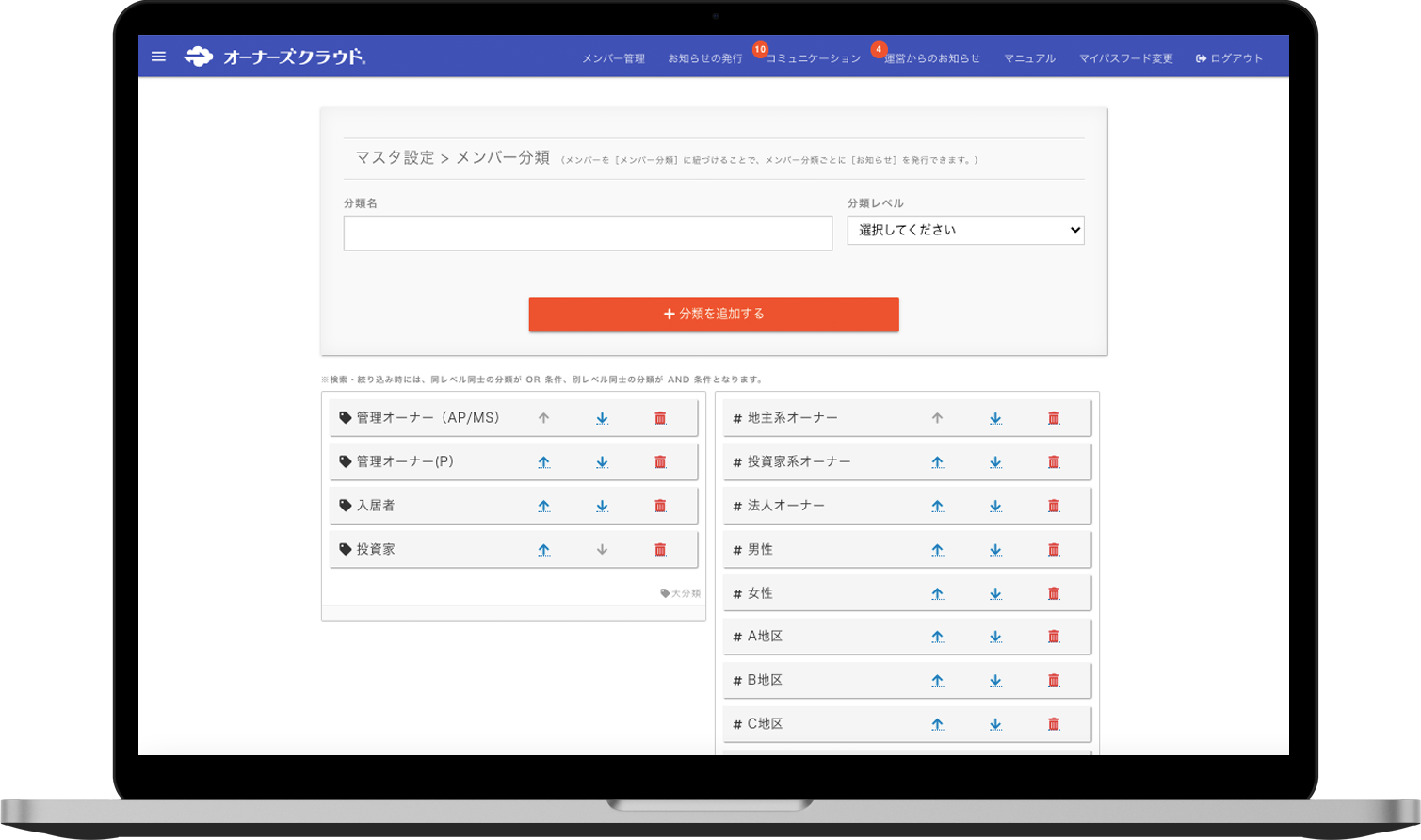Viewport: 1421px width, 840px height.
Task: Delete the 地主系オーナー category
Action: click(1054, 417)
